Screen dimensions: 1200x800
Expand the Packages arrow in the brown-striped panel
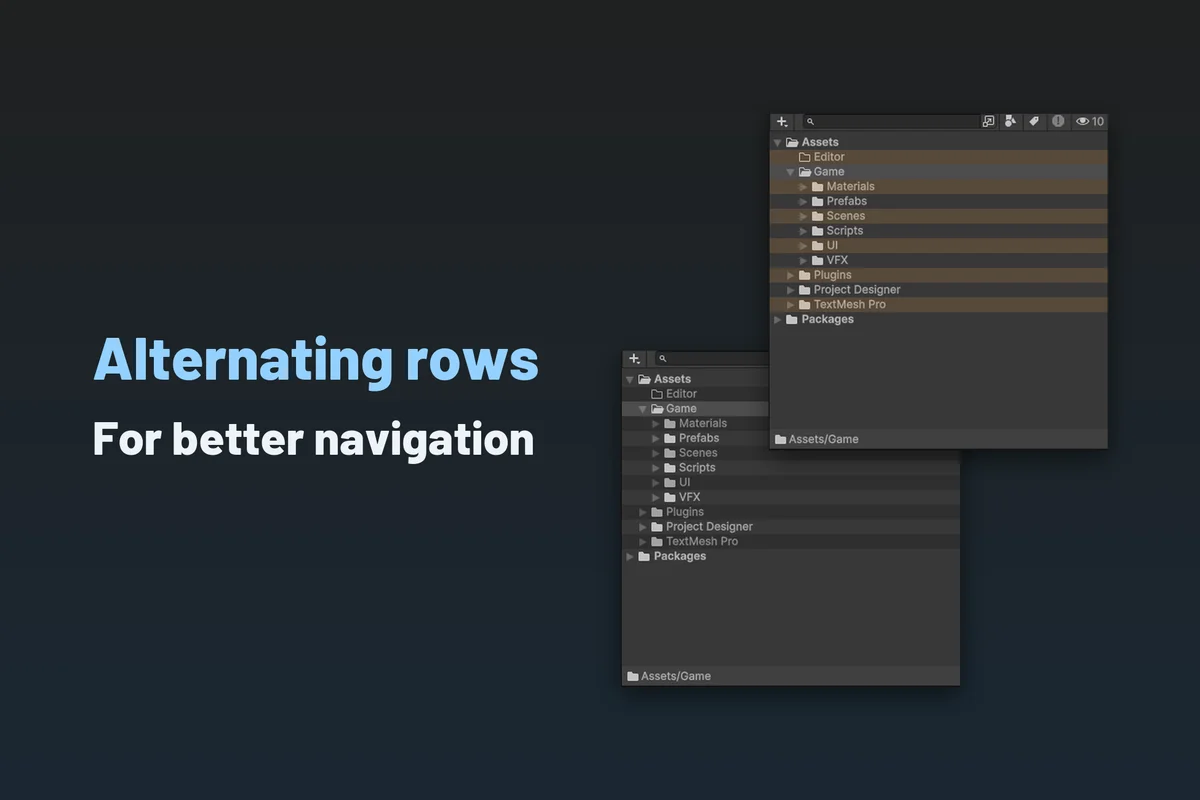pyautogui.click(x=778, y=320)
